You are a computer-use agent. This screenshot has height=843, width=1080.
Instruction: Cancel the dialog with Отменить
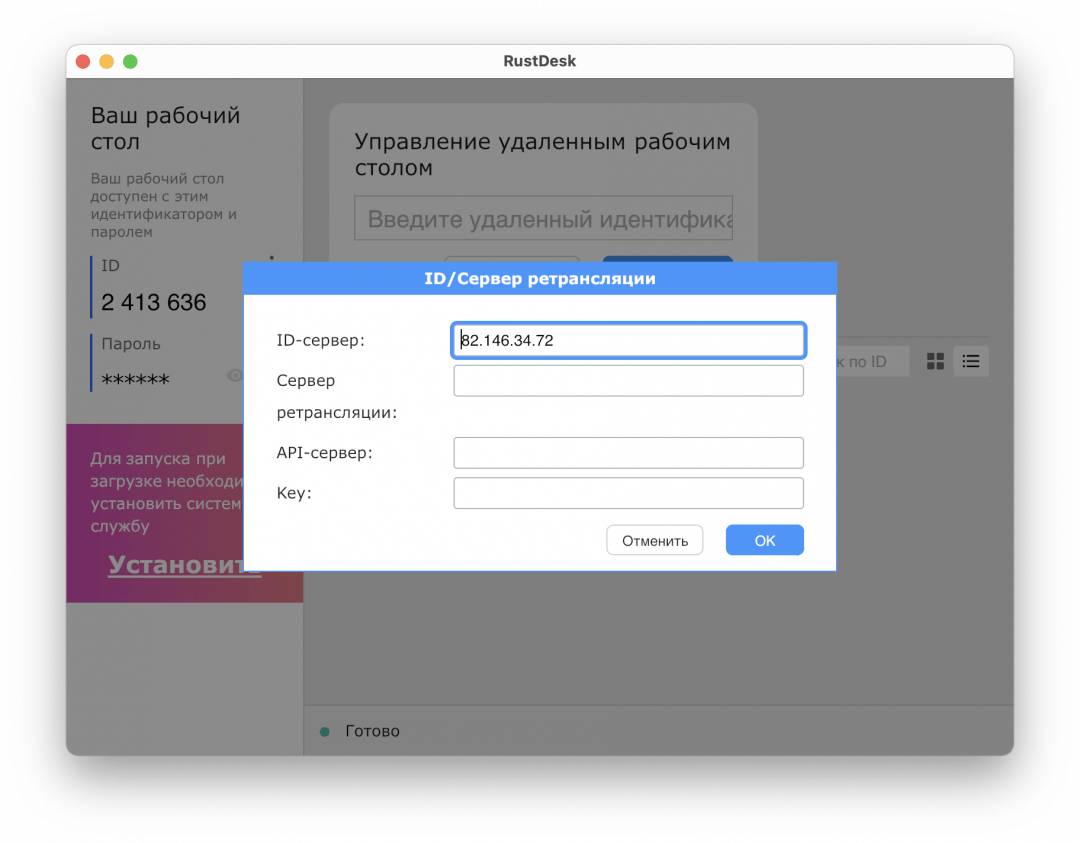(x=654, y=540)
